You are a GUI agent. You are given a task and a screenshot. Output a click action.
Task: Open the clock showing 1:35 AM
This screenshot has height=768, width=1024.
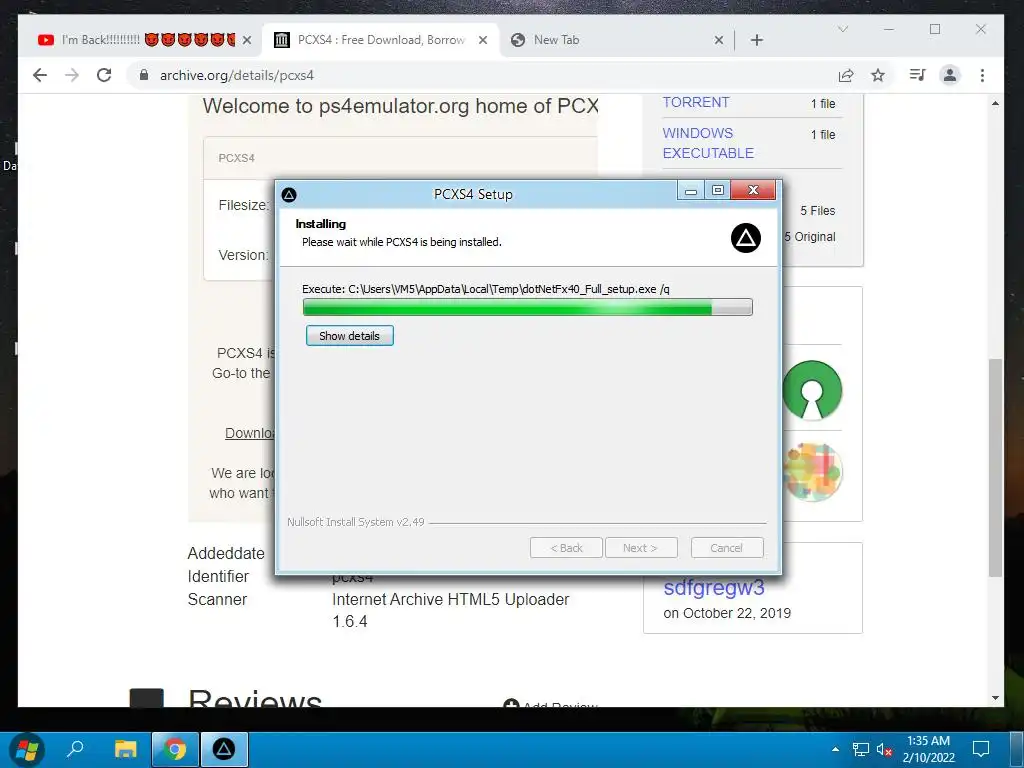click(x=929, y=749)
